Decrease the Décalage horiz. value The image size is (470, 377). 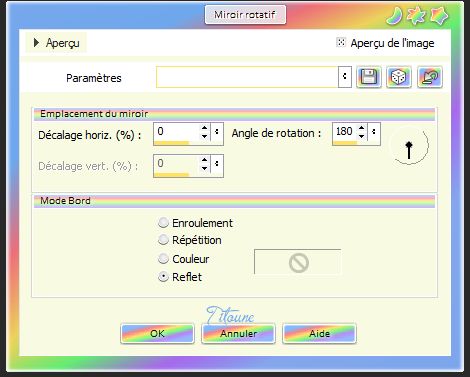[205, 136]
